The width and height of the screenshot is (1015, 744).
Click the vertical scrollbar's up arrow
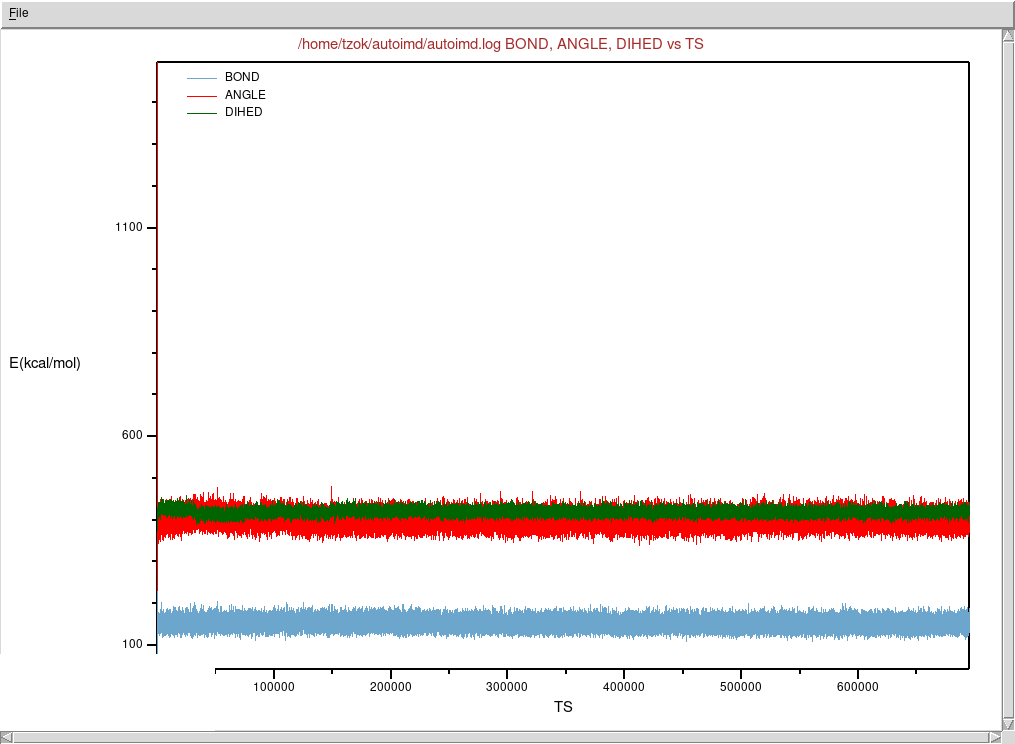pyautogui.click(x=1009, y=36)
